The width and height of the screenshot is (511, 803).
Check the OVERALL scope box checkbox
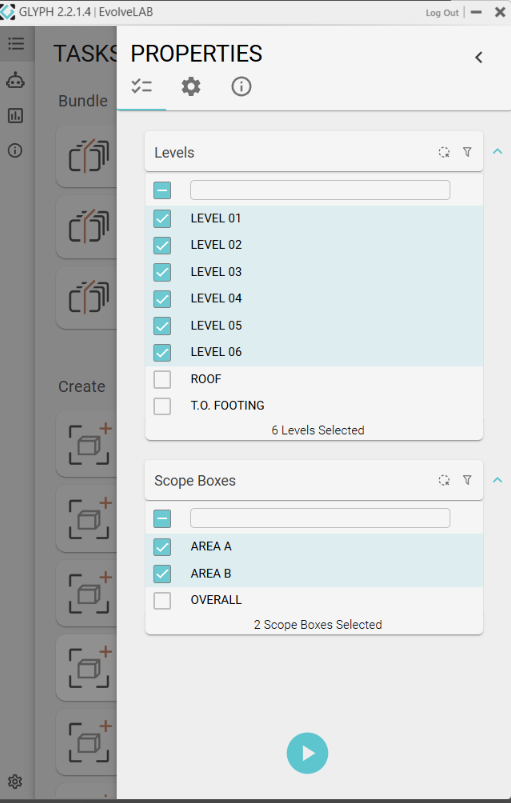(162, 600)
